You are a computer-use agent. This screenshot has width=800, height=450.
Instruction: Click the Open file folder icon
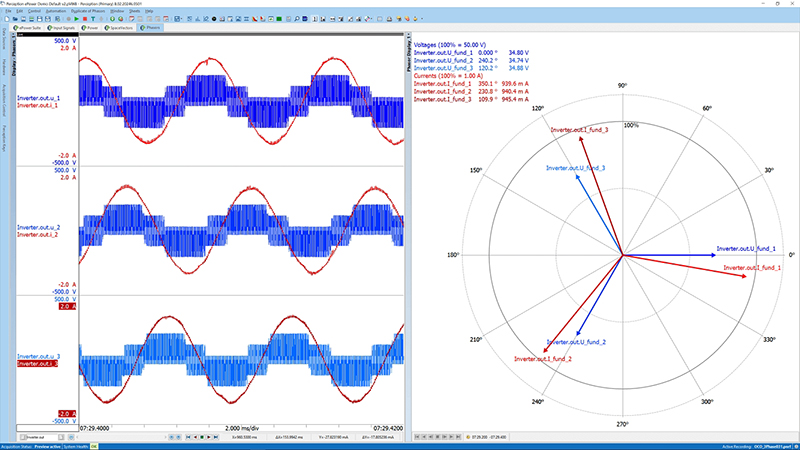point(15,19)
